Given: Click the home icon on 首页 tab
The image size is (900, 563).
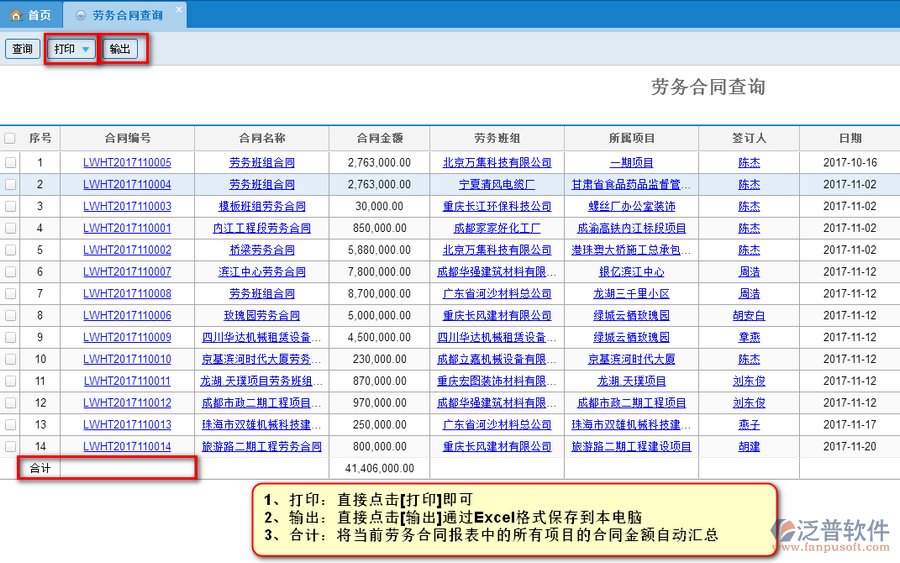Looking at the screenshot, I should pos(16,15).
